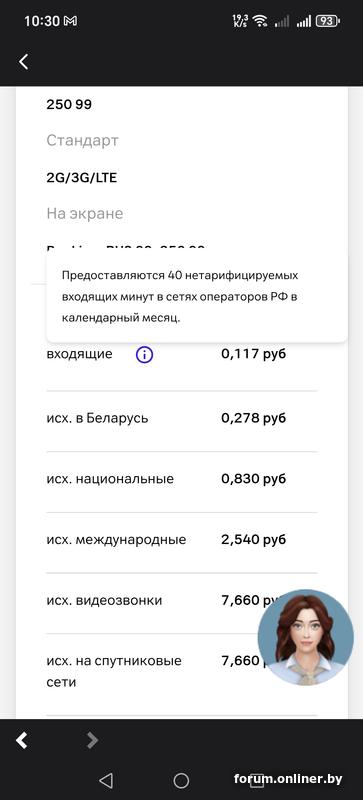363x800 pixels.
Task: Open the virtual assistant avatar chat
Action: coord(305,637)
